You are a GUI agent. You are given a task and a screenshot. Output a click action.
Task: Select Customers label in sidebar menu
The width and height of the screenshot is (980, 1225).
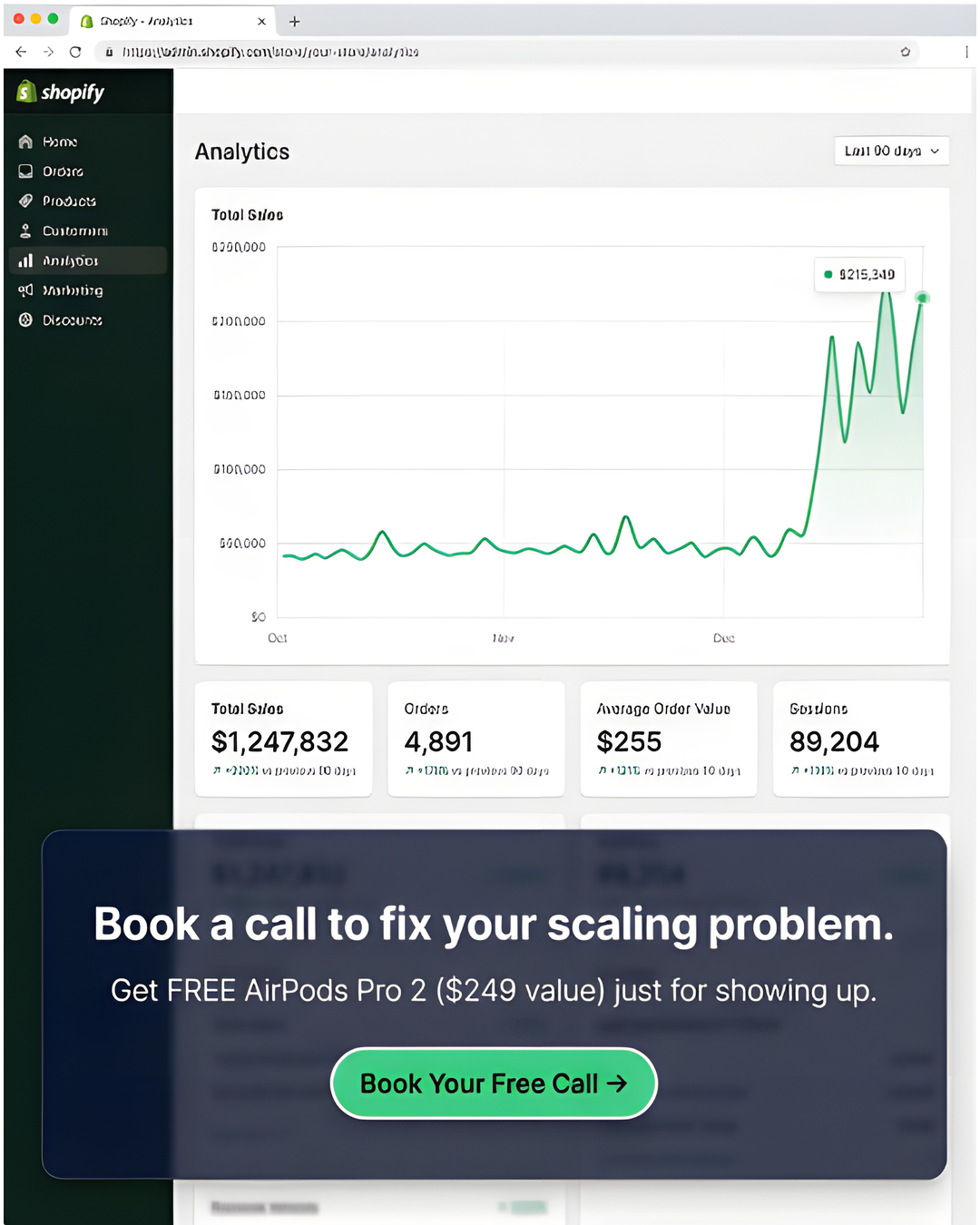75,230
